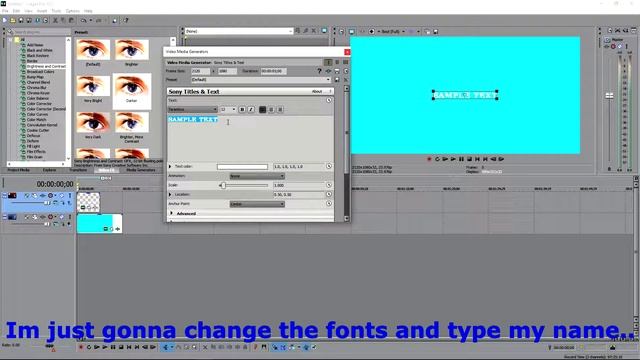Click the search magnifier icon in plug-in panel

tap(10, 31)
